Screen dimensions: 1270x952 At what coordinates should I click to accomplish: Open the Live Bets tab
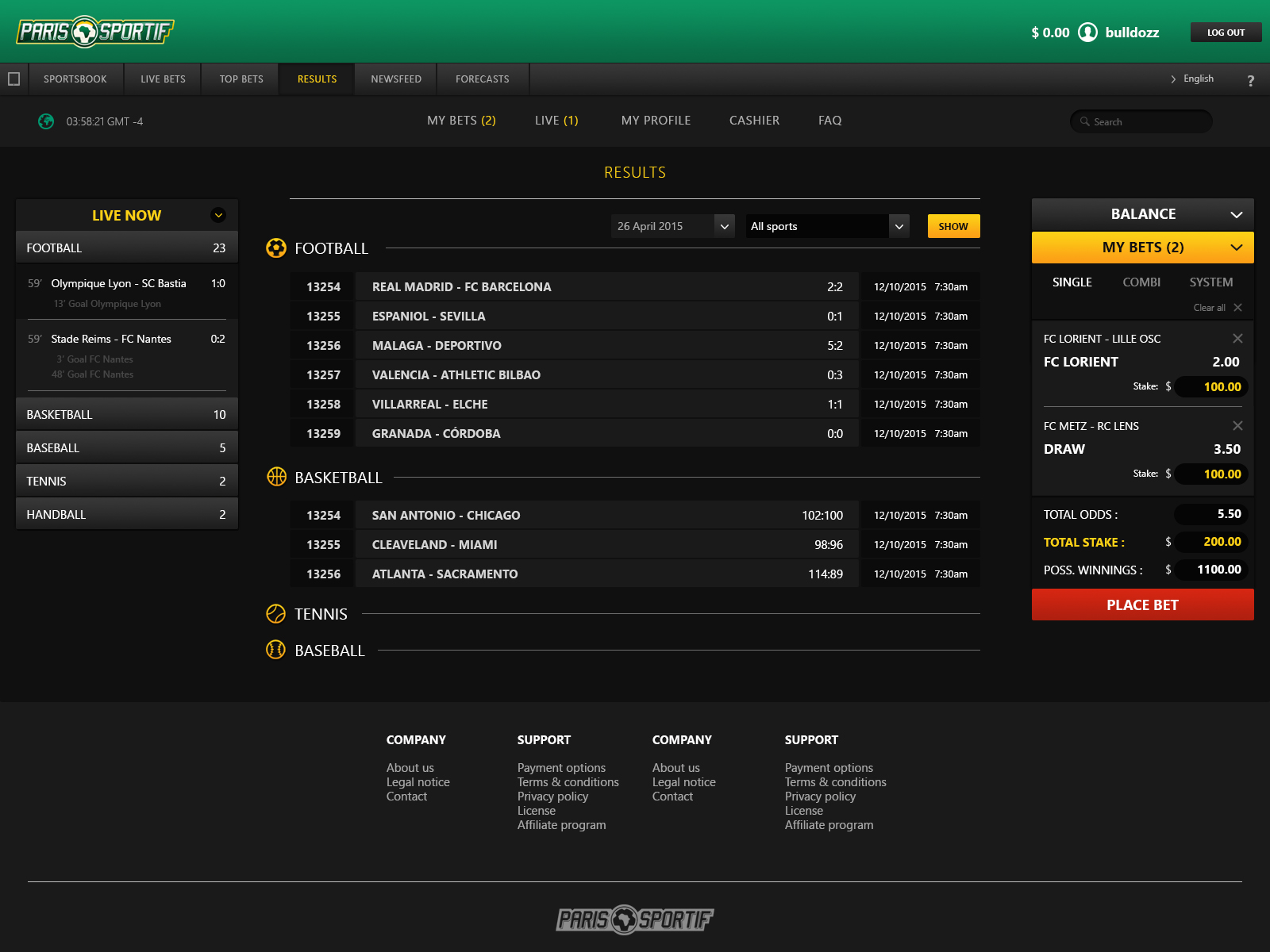coord(163,79)
